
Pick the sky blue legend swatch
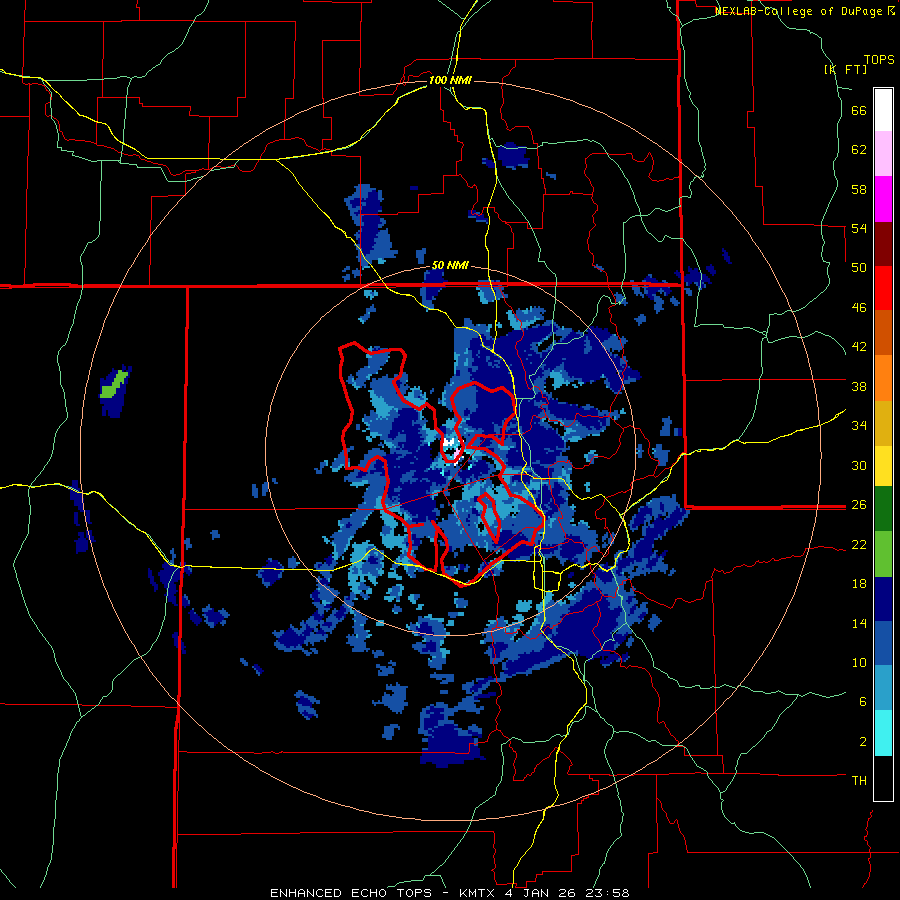tap(883, 688)
